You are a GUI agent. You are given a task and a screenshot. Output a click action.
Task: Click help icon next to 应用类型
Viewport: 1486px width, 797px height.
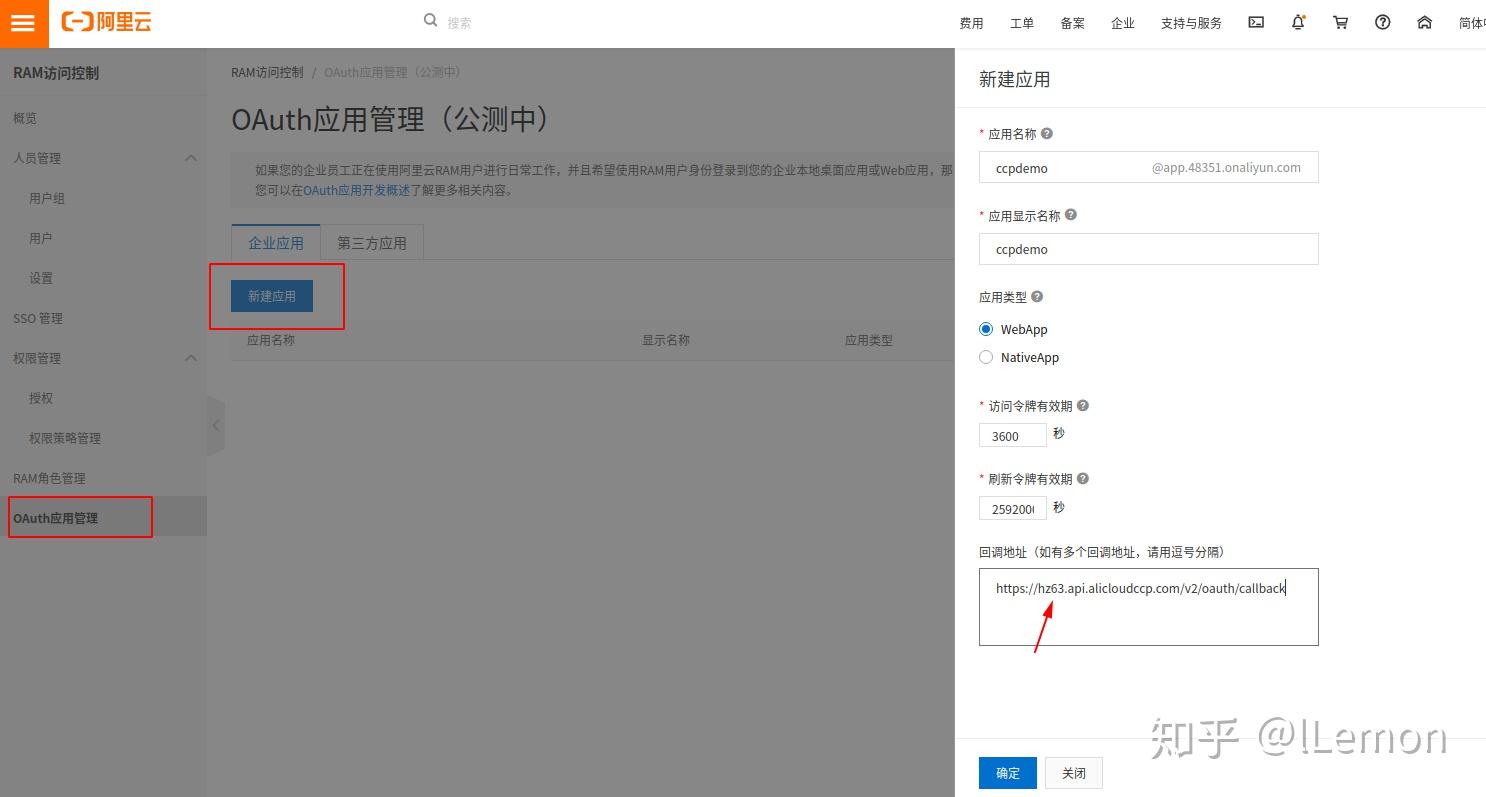point(1037,297)
